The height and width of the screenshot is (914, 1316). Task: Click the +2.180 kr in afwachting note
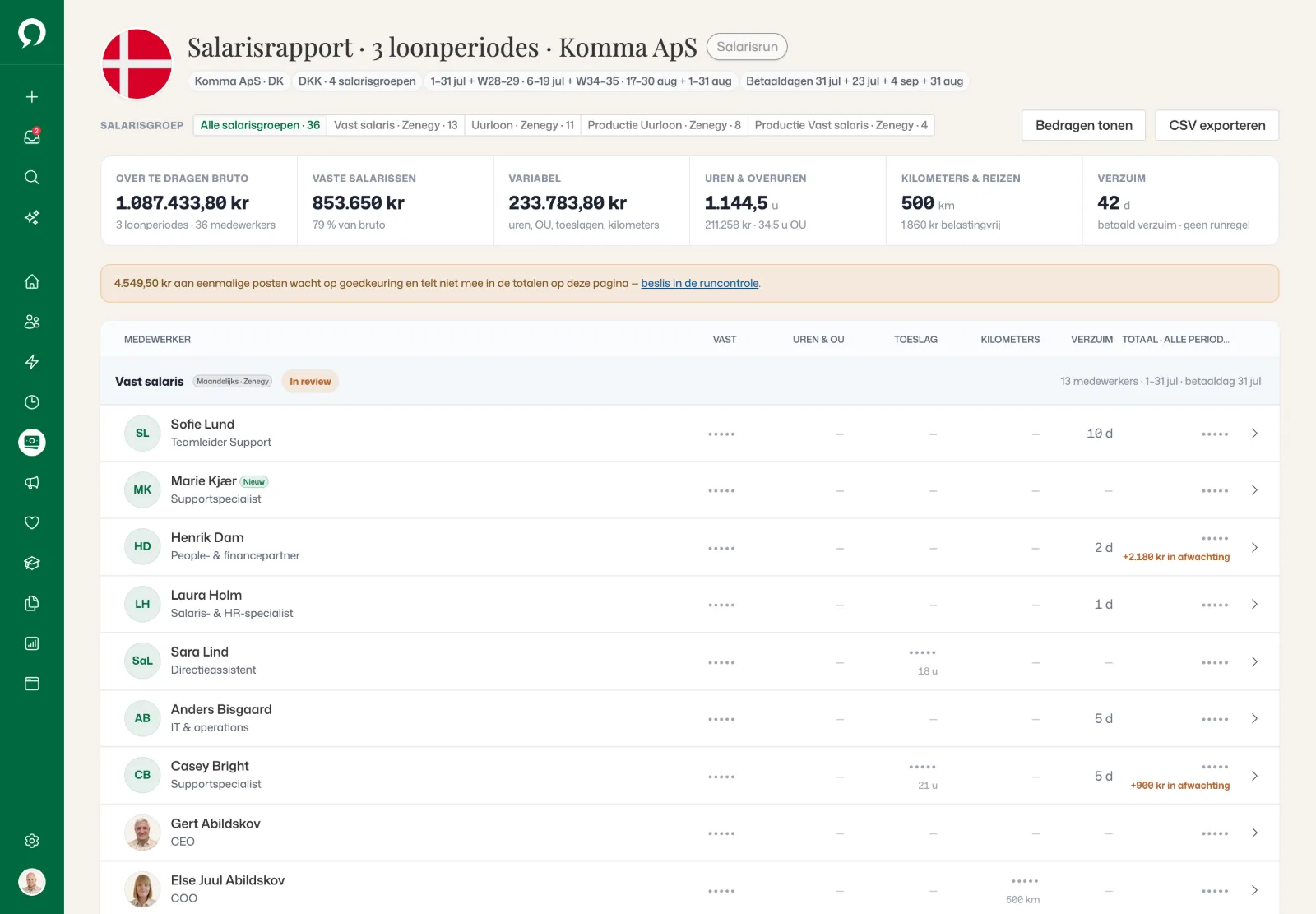click(1176, 557)
